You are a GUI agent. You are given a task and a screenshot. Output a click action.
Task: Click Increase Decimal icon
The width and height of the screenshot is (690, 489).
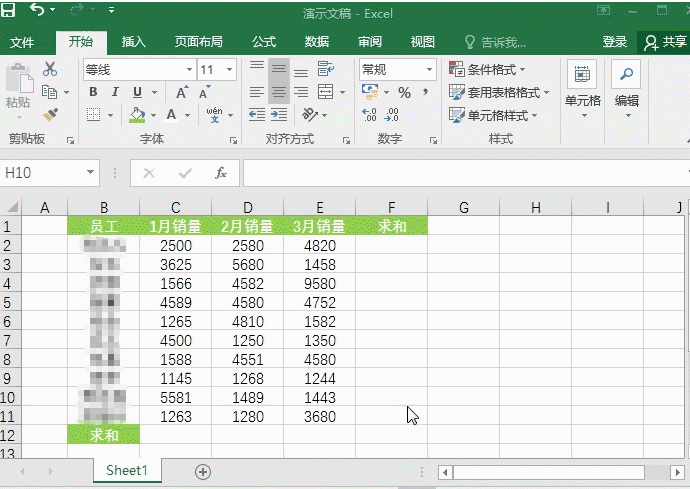(x=369, y=115)
